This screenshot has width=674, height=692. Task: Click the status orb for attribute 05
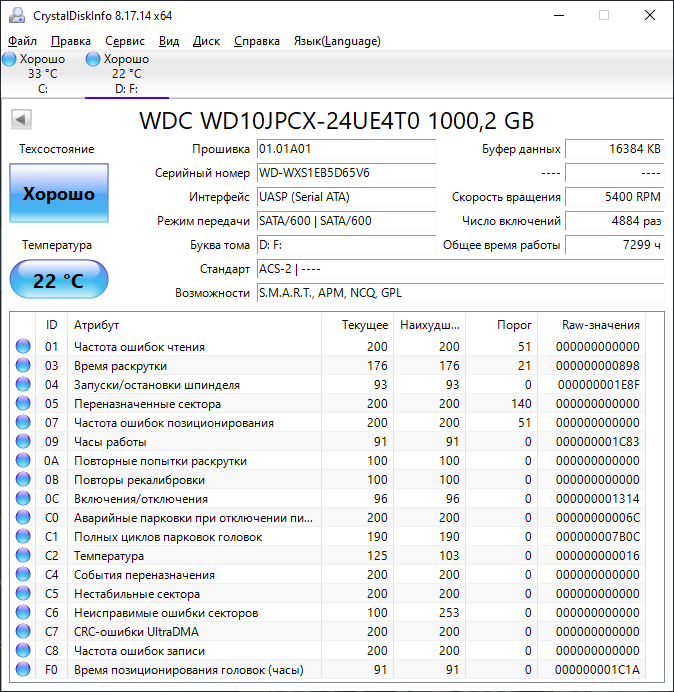23,404
